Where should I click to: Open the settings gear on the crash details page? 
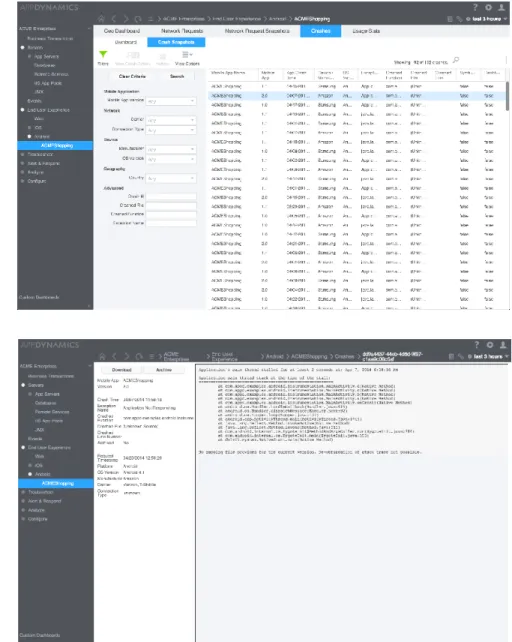point(489,345)
